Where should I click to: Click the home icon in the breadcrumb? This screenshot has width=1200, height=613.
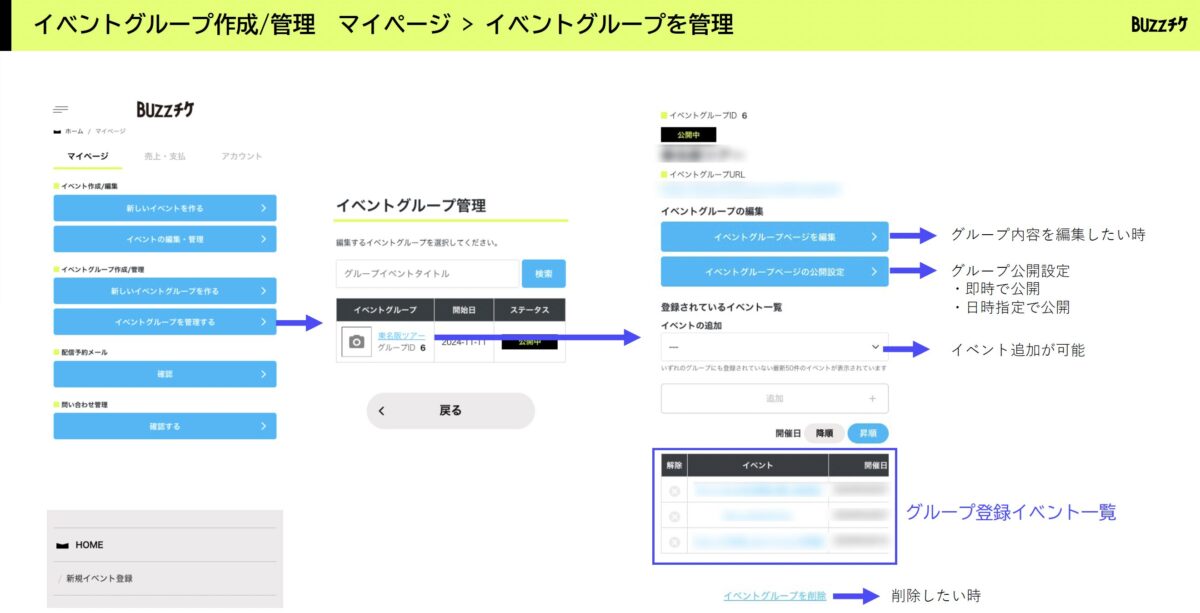57,131
